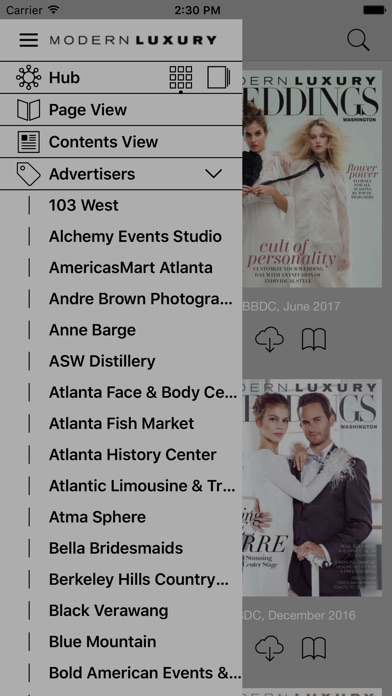
Task: Read the June 2017 issue book icon
Action: [x=314, y=340]
